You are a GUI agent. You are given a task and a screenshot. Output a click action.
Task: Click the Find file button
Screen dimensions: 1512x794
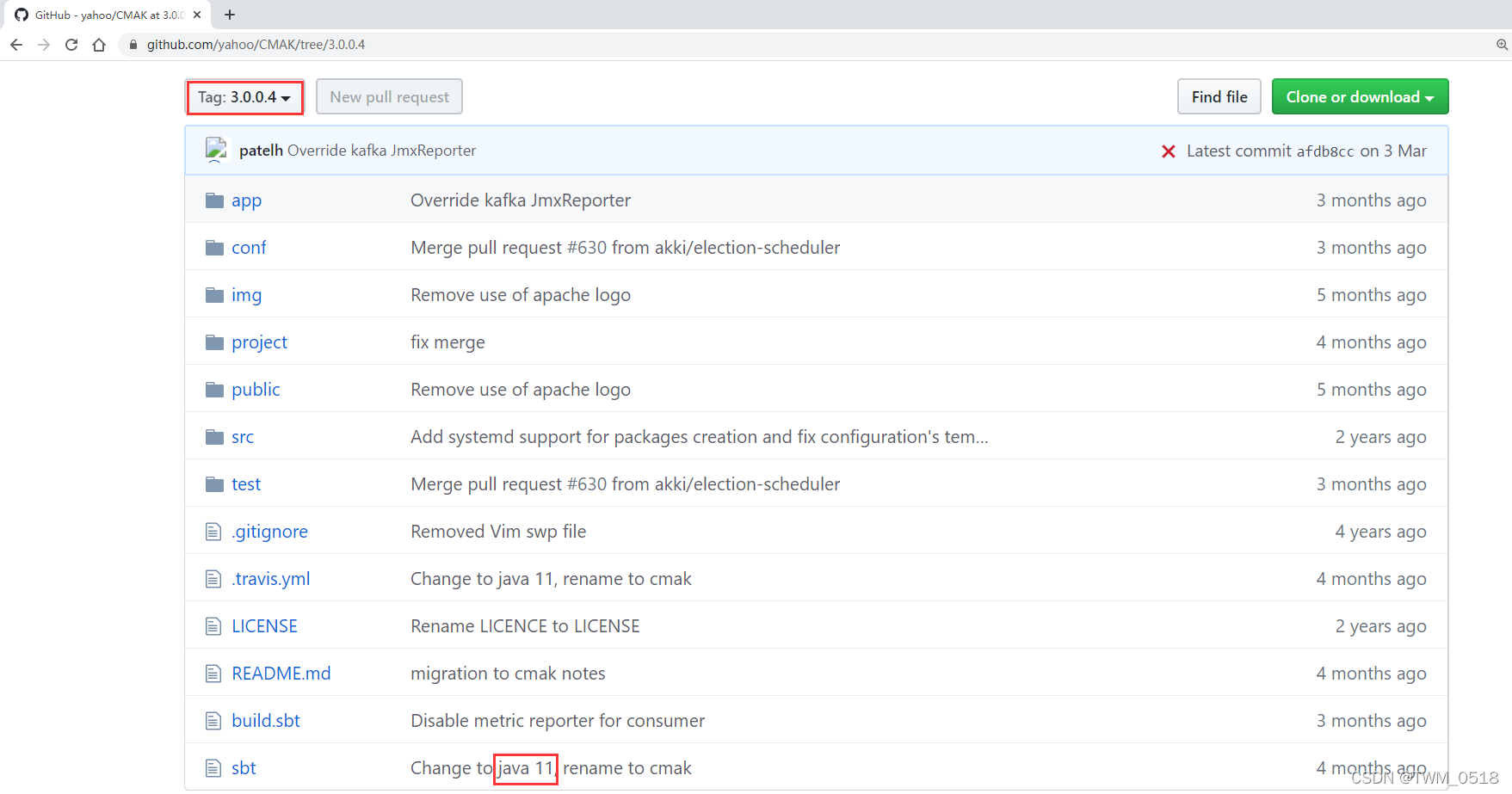tap(1219, 97)
